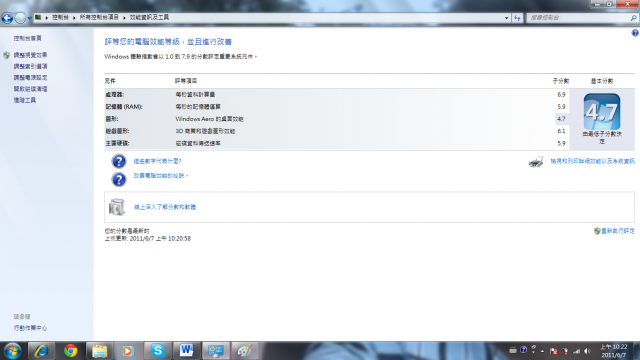Click the keyboard input method tray icon
Image resolution: width=640 pixels, height=360 pixels.
pos(513,350)
